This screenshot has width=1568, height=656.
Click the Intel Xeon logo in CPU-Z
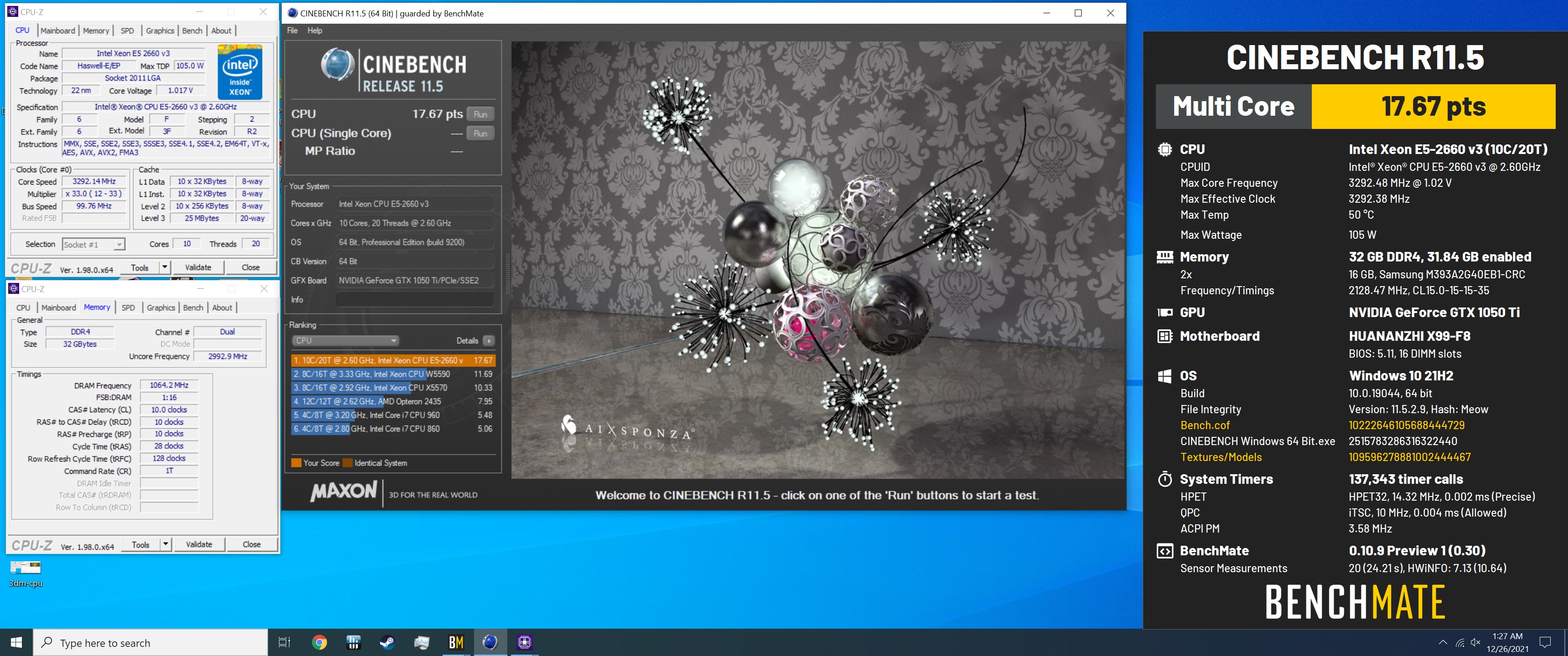click(x=240, y=71)
